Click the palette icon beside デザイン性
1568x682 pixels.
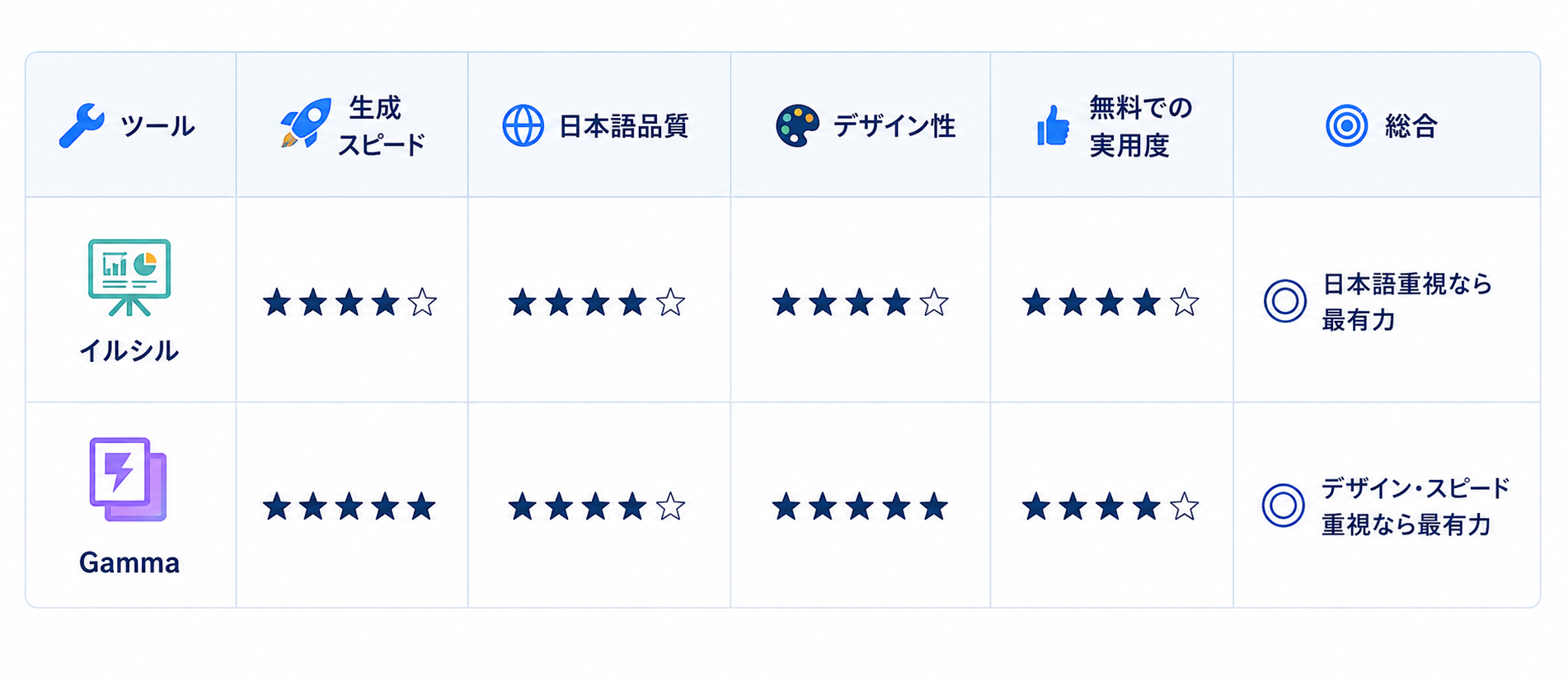(797, 126)
